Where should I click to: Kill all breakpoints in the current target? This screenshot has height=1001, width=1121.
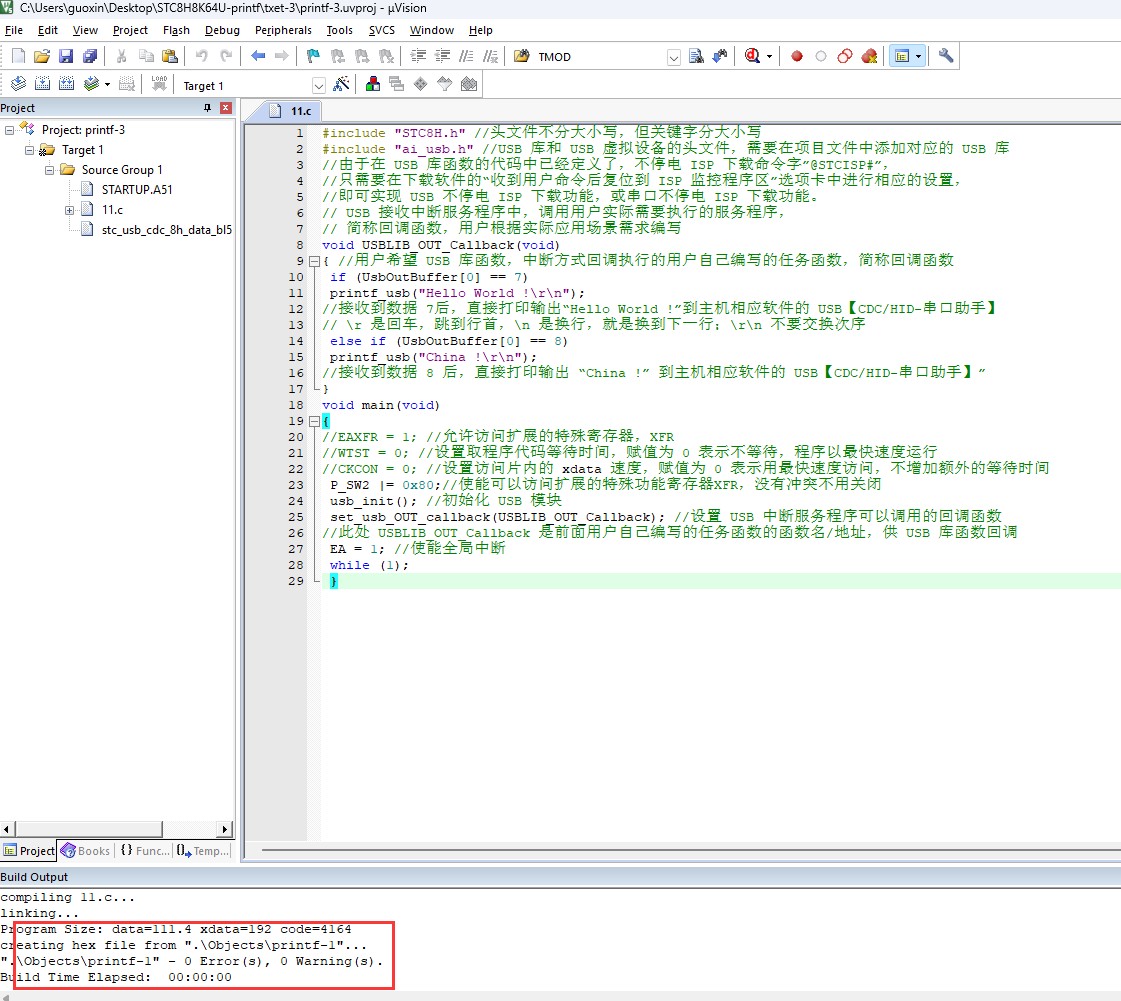[x=869, y=56]
